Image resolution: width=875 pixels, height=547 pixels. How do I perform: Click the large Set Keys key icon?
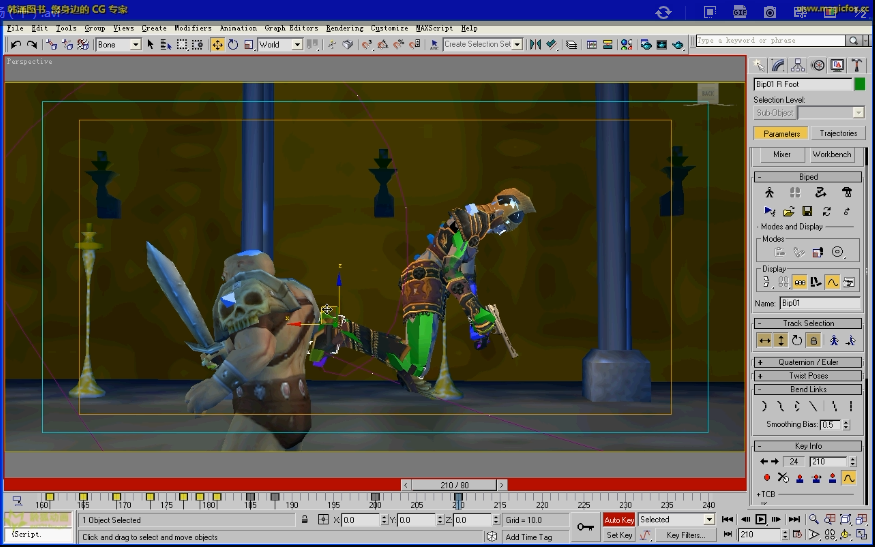(585, 526)
